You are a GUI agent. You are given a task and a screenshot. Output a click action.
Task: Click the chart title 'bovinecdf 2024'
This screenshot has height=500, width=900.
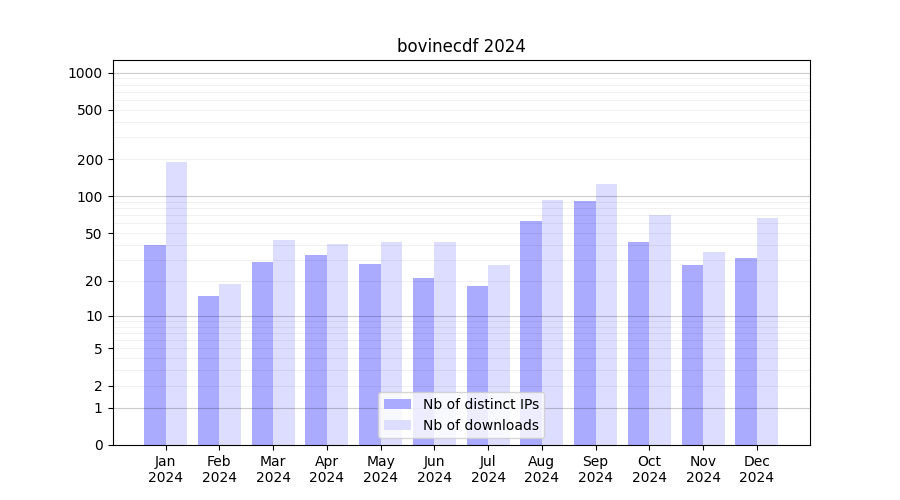[461, 46]
